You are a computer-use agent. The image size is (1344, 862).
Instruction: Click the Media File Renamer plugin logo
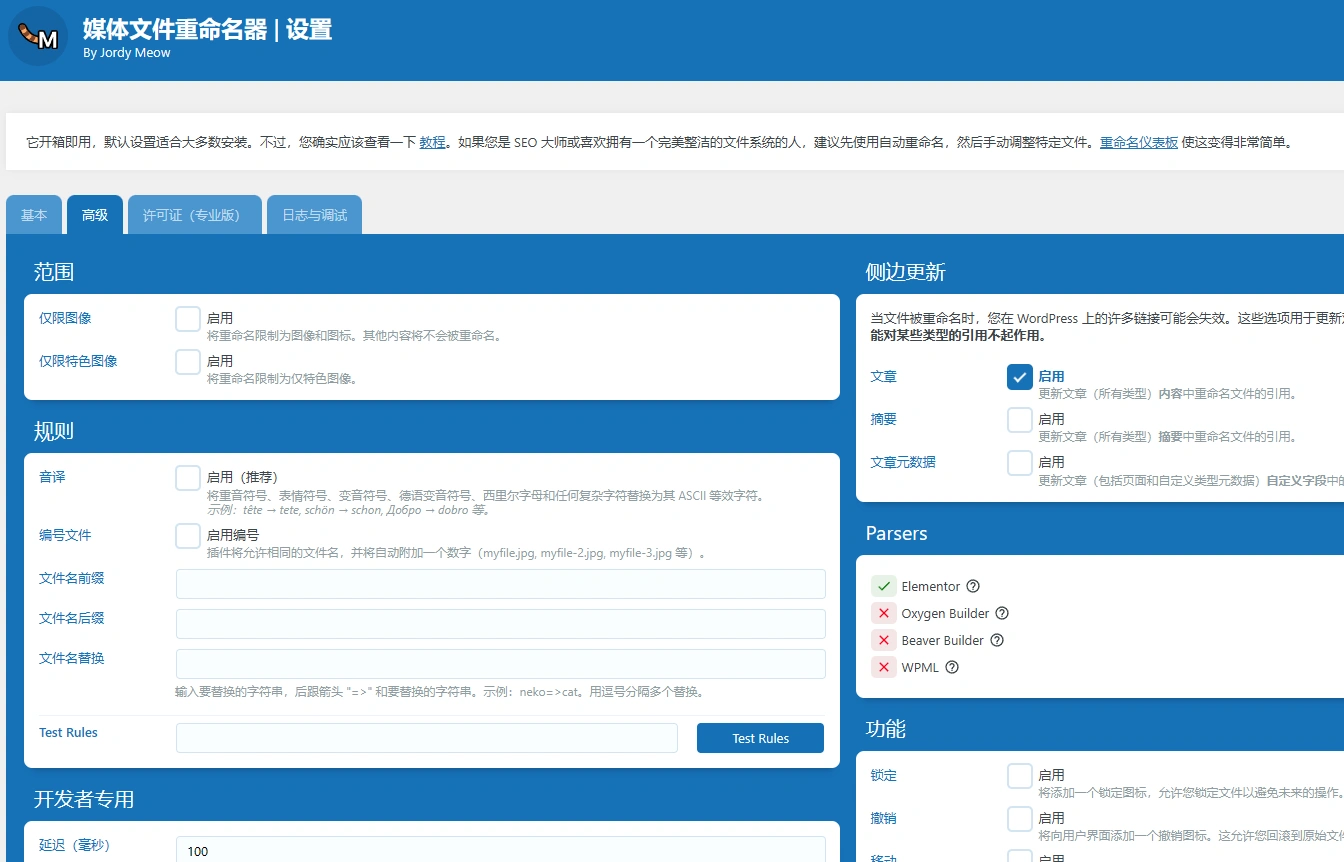[37, 37]
